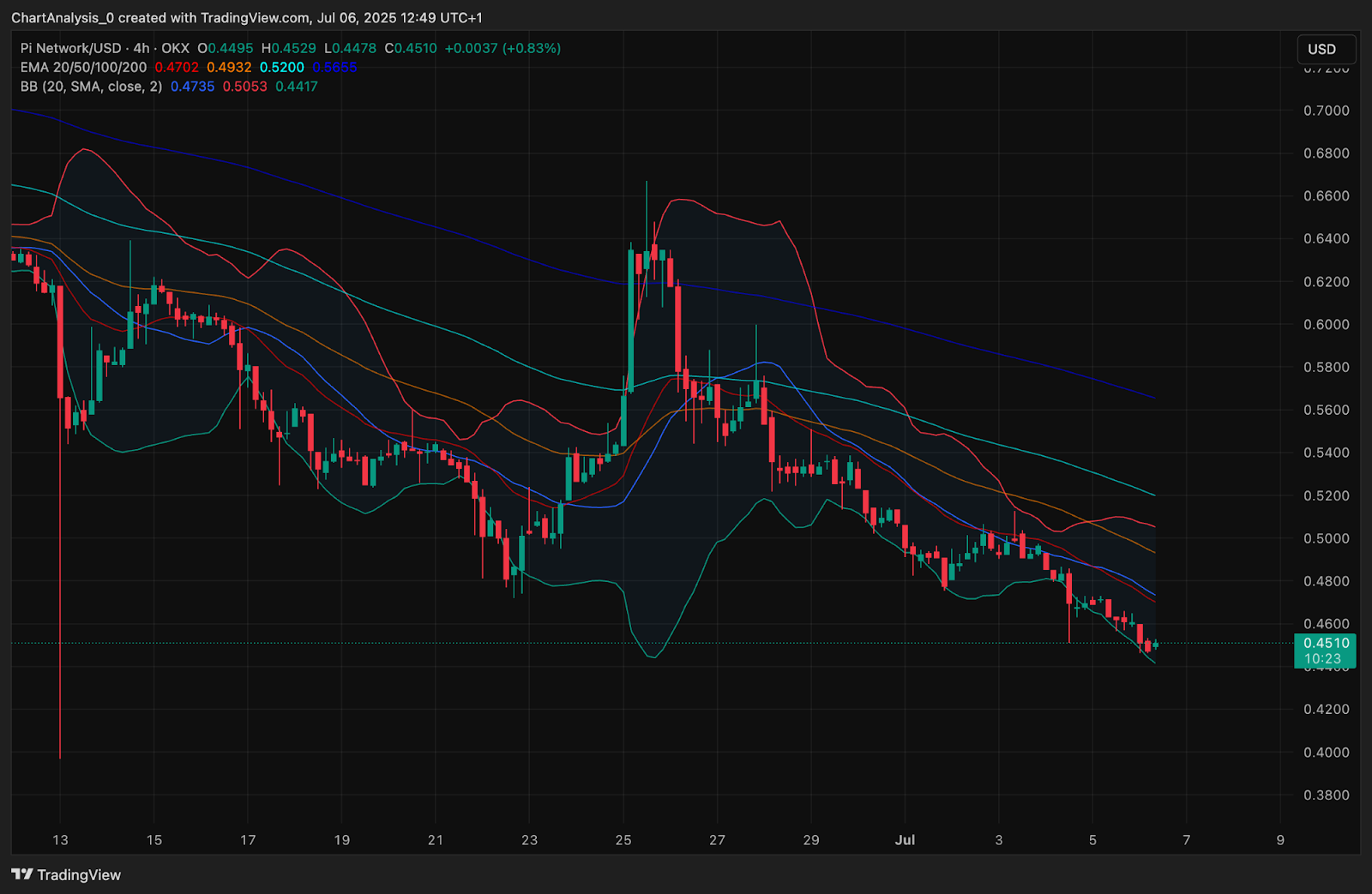Image resolution: width=1372 pixels, height=894 pixels.
Task: Click the ChartAnalysis_0 header text
Action: point(62,18)
